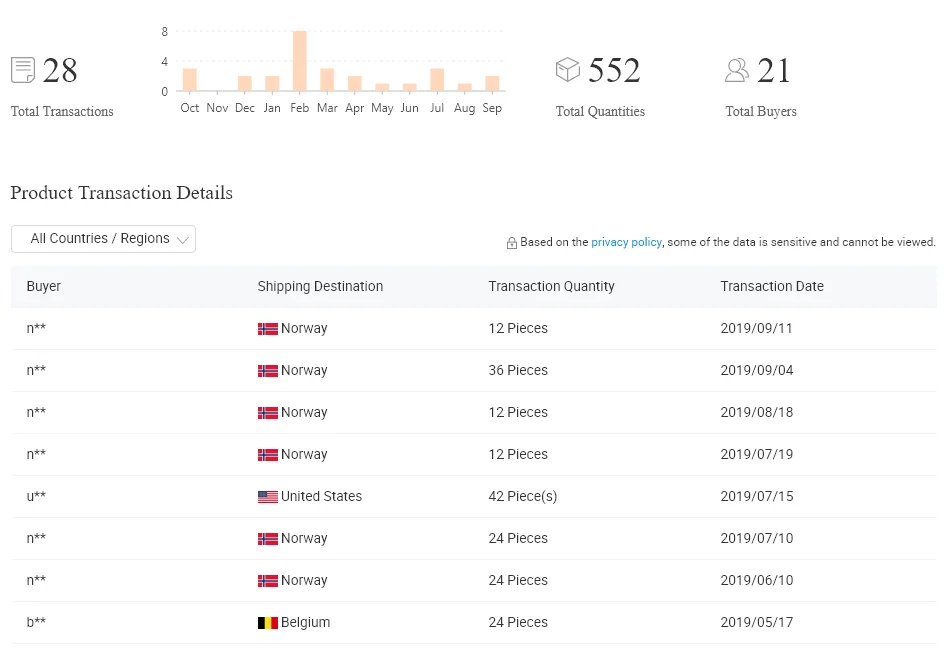The width and height of the screenshot is (944, 648).
Task: Click the Belgium flag icon
Action: click(x=268, y=623)
